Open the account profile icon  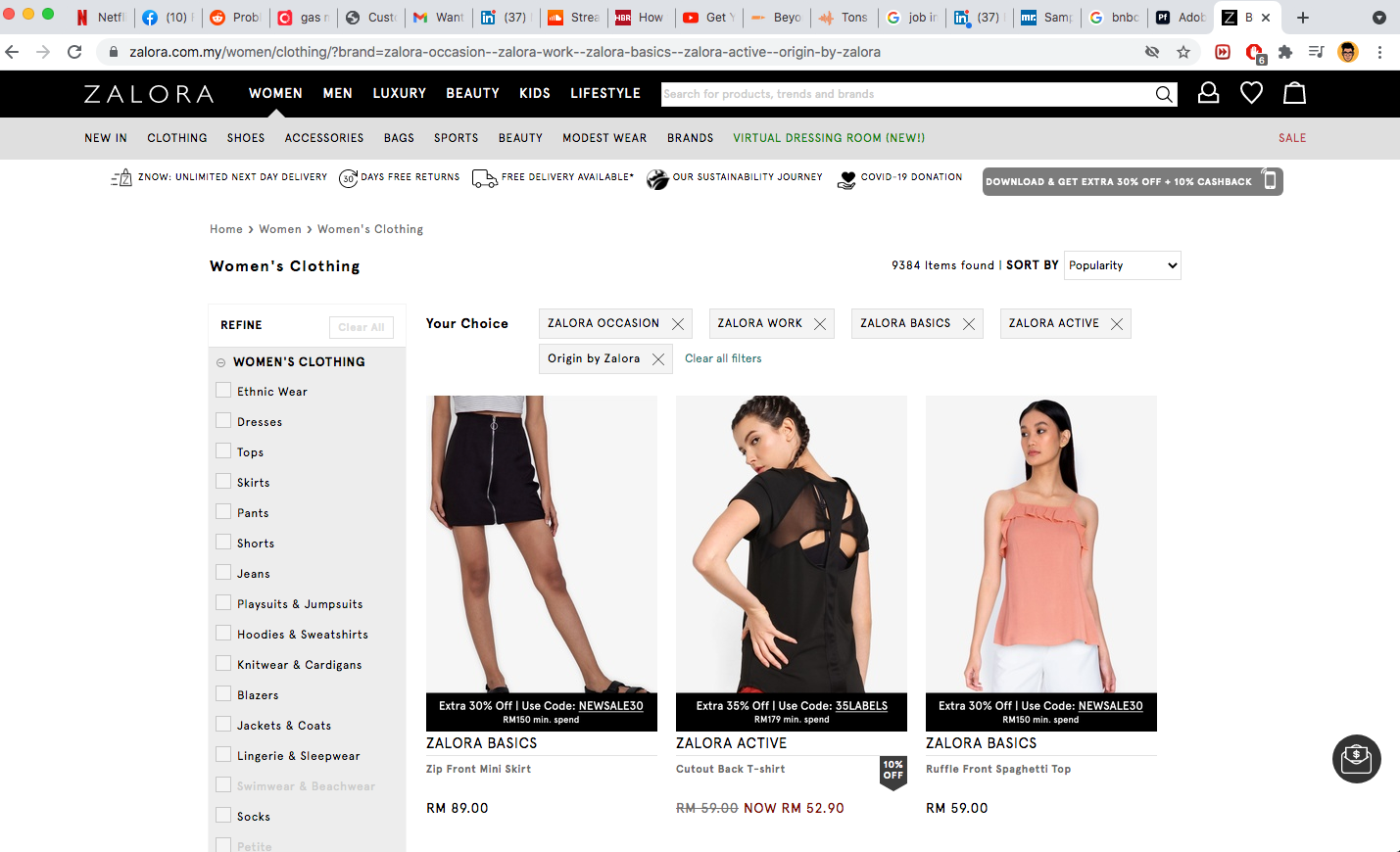point(1208,93)
